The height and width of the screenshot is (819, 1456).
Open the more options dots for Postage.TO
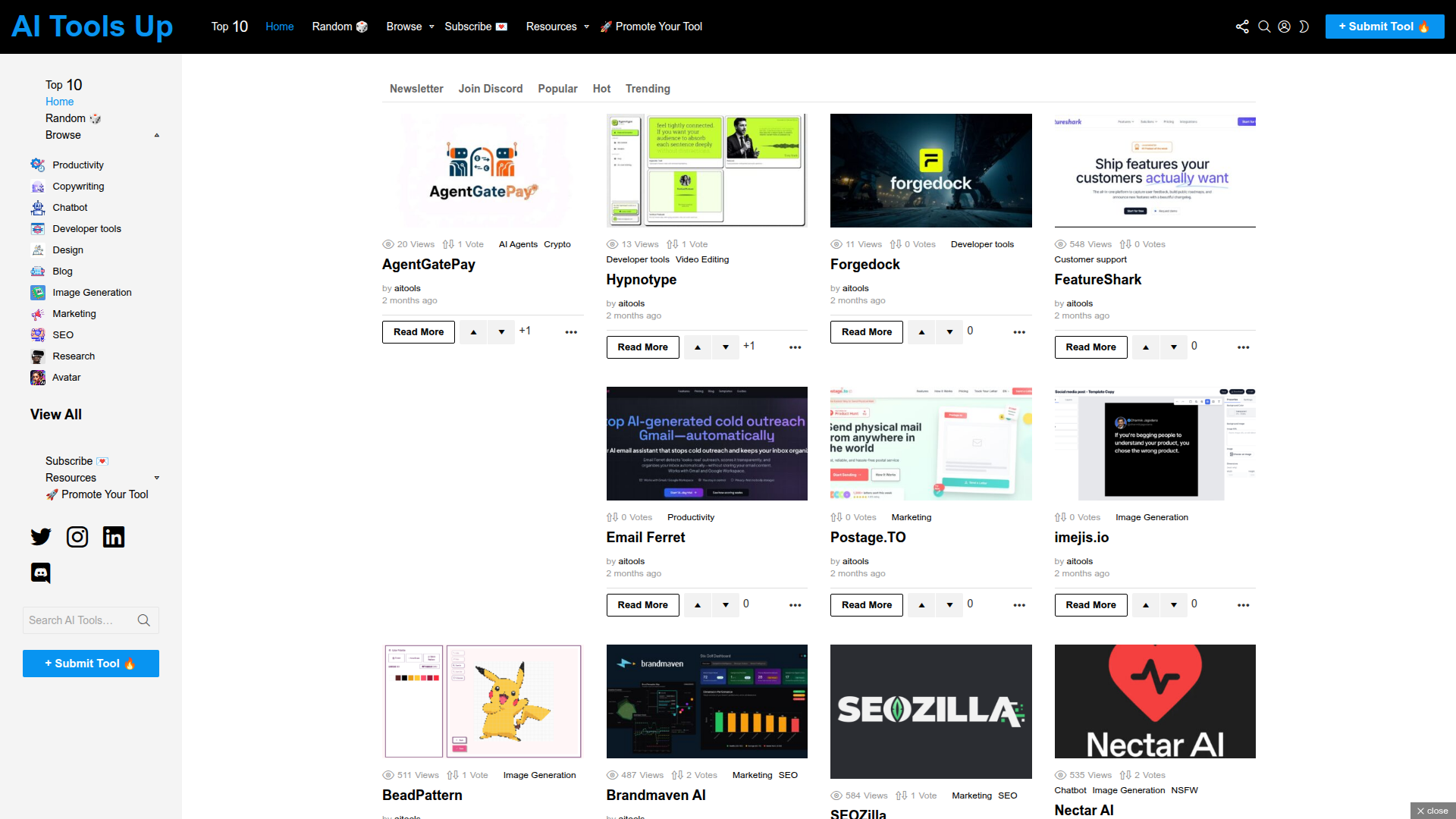(x=1019, y=605)
